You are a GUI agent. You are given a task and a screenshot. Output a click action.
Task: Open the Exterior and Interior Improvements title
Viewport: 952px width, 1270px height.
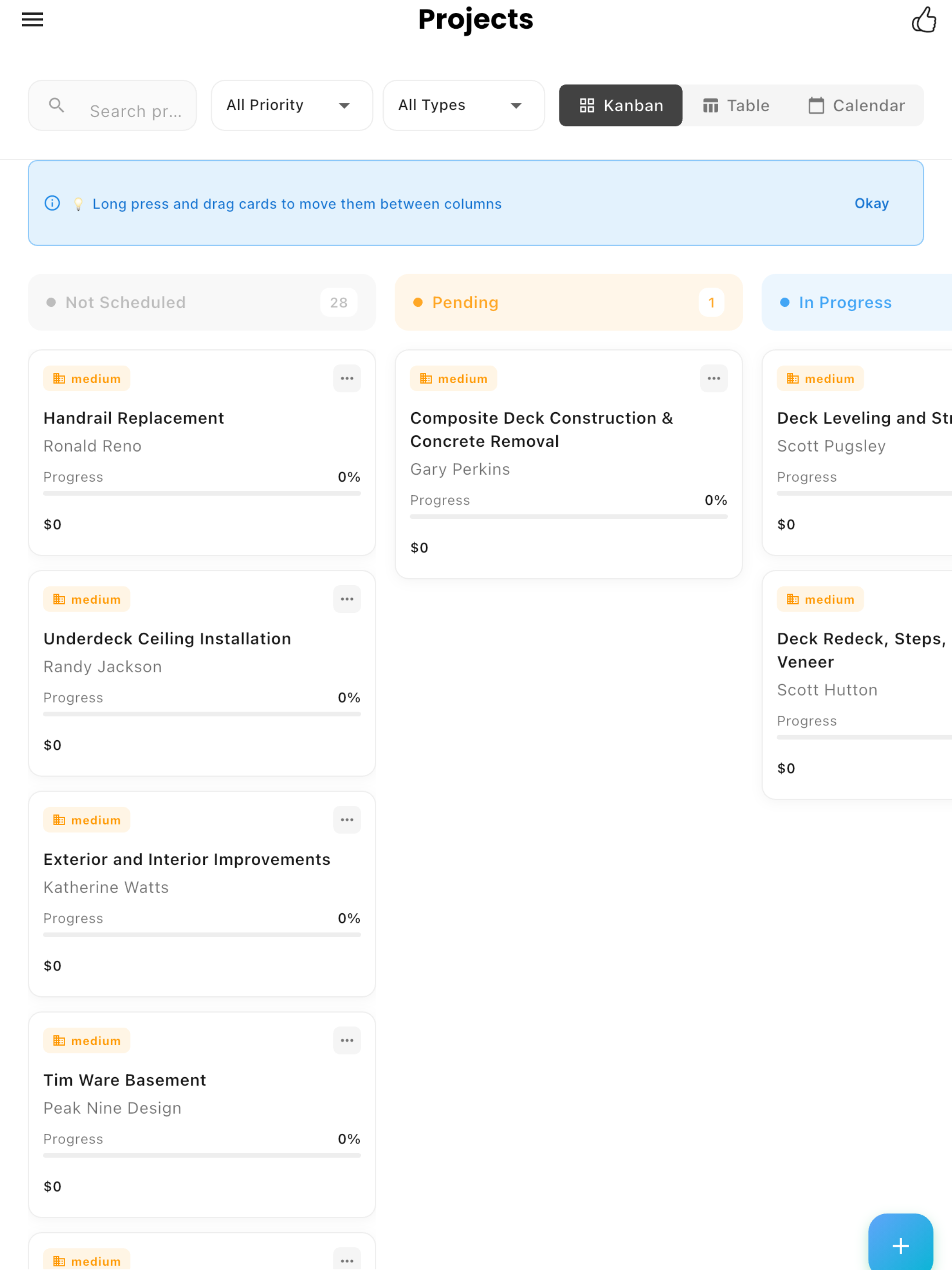click(186, 859)
